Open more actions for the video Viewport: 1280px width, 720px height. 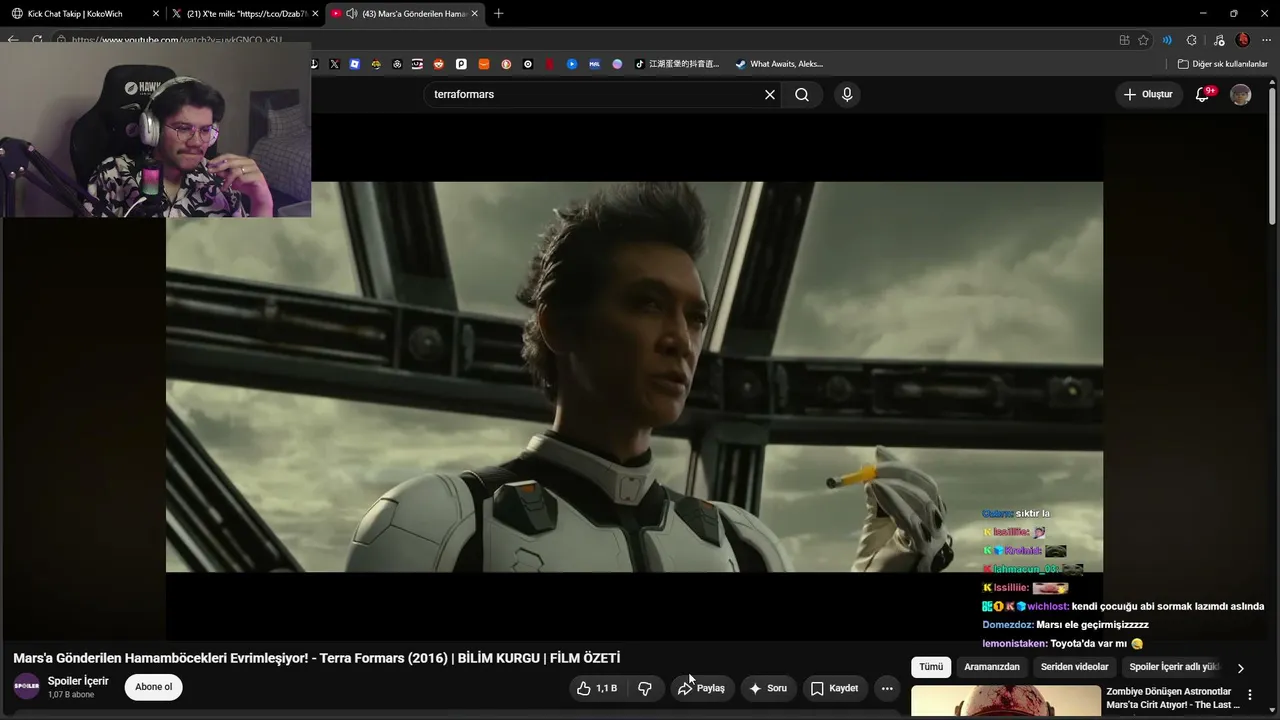(887, 688)
